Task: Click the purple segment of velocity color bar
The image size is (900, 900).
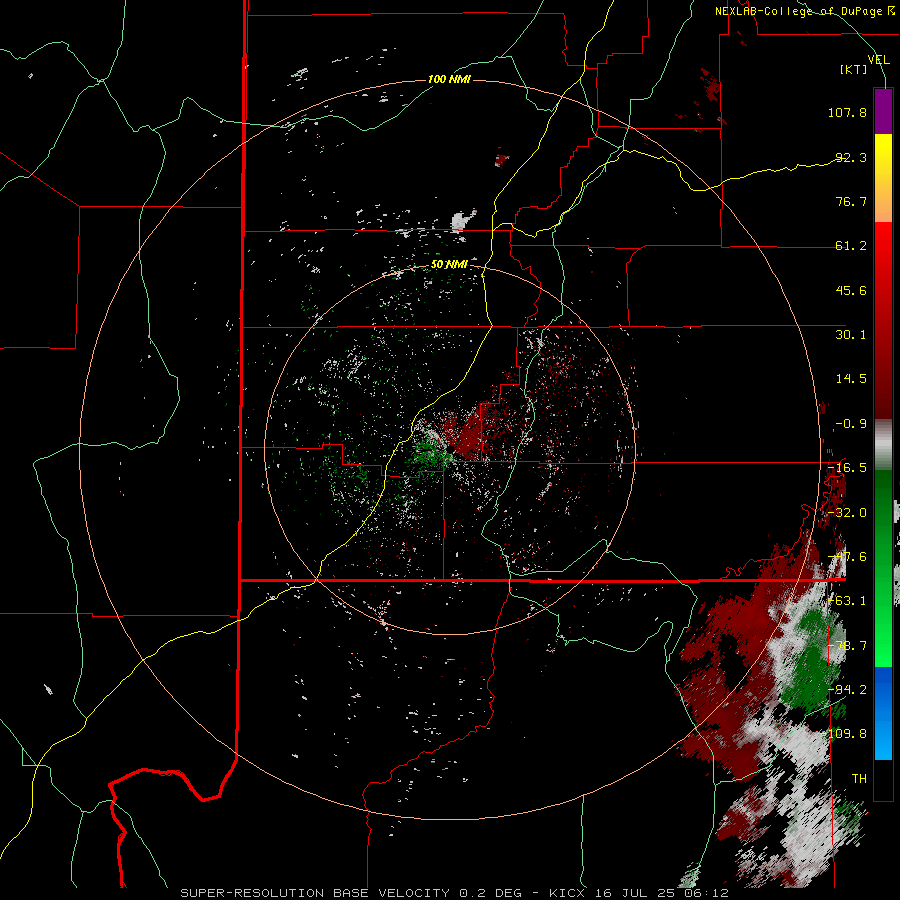Action: coord(883,111)
